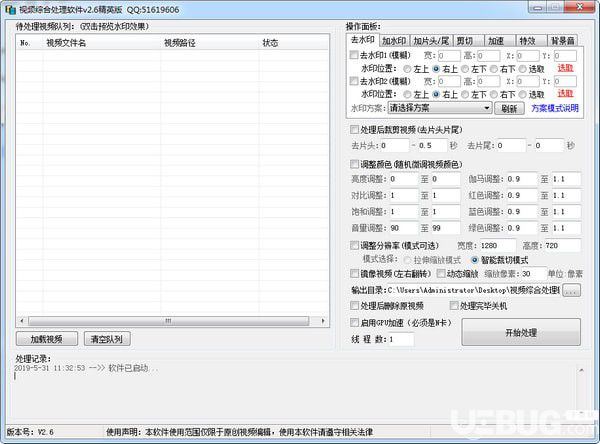Image resolution: width=600 pixels, height=444 pixels.
Task: Switch to the 去水印 tab
Action: (x=362, y=40)
